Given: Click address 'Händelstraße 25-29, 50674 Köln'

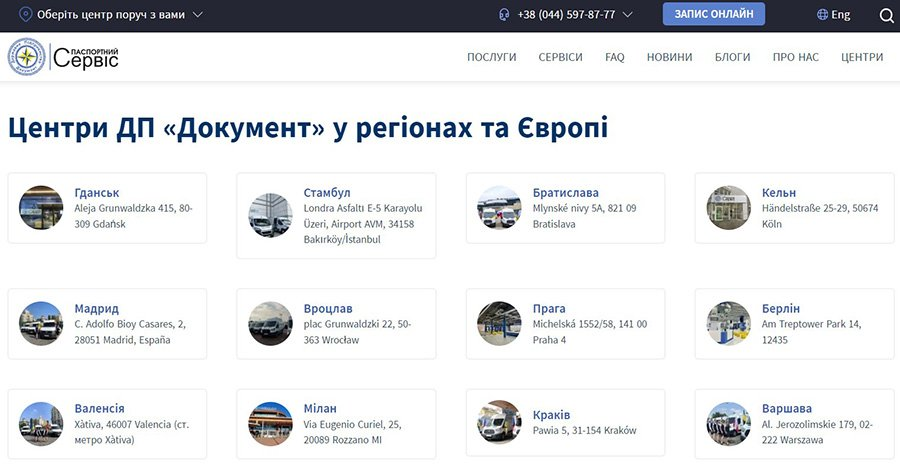Looking at the screenshot, I should pos(820,216).
